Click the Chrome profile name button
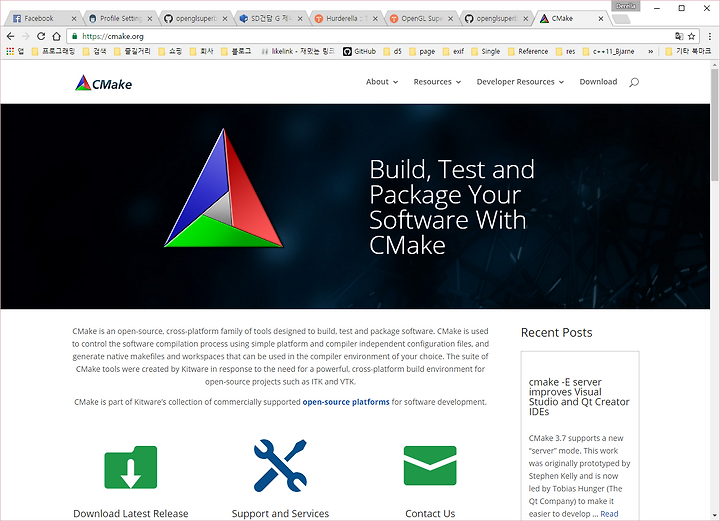Image resolution: width=720 pixels, height=521 pixels. pyautogui.click(x=626, y=6)
